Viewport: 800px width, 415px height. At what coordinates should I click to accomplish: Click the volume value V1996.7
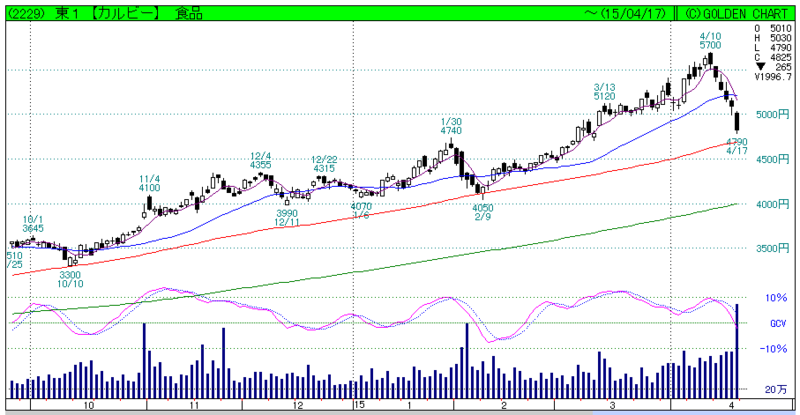point(773,77)
